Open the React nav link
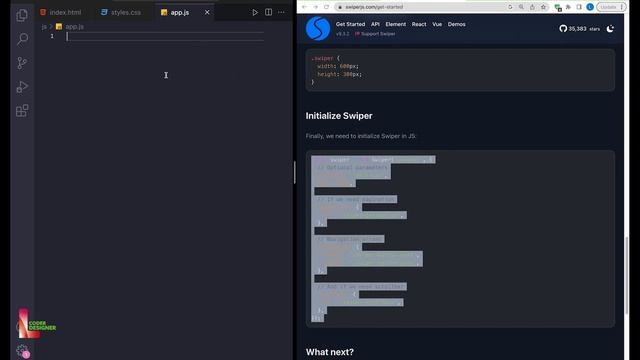 pyautogui.click(x=419, y=24)
